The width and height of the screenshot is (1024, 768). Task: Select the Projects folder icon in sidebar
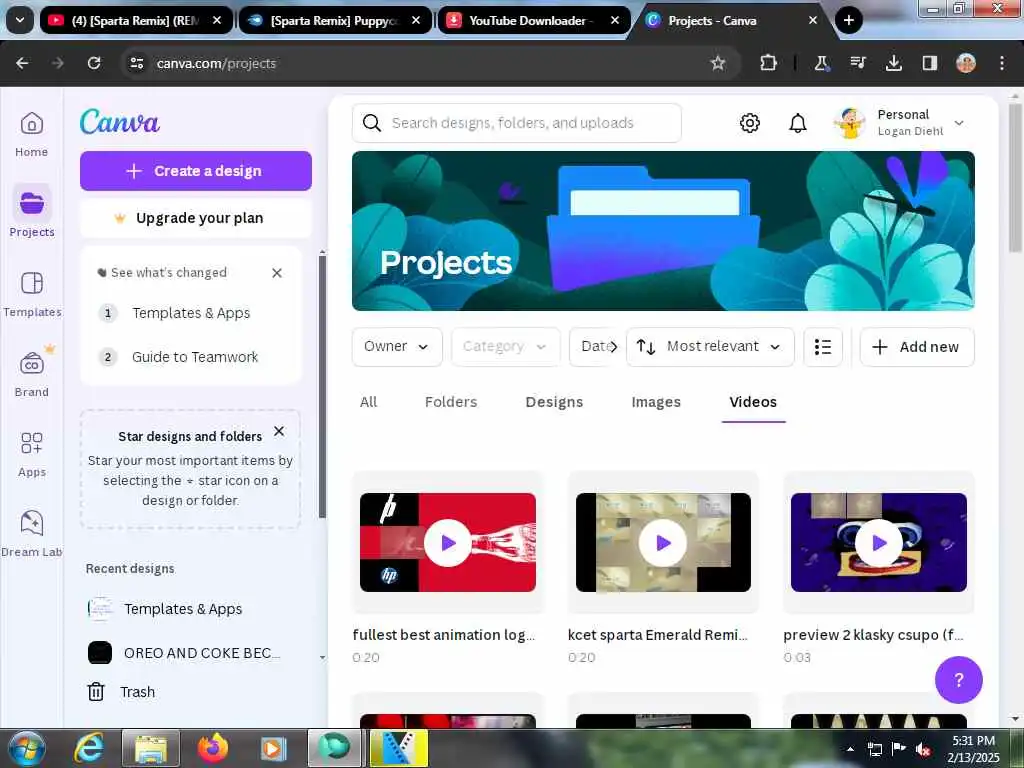(31, 203)
